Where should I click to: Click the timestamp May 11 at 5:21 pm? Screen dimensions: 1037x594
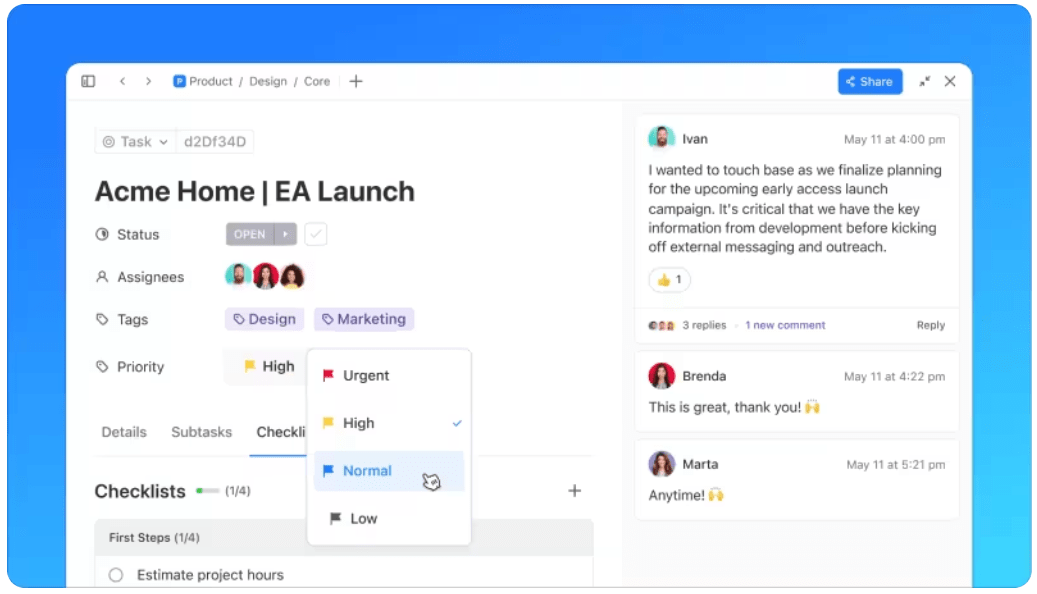click(895, 464)
